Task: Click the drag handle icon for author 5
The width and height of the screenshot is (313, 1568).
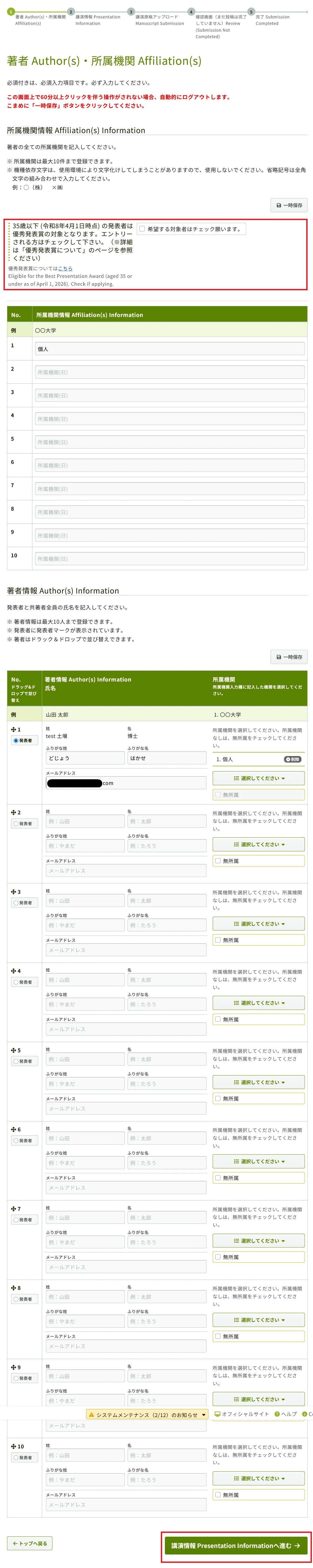Action: 14,1050
